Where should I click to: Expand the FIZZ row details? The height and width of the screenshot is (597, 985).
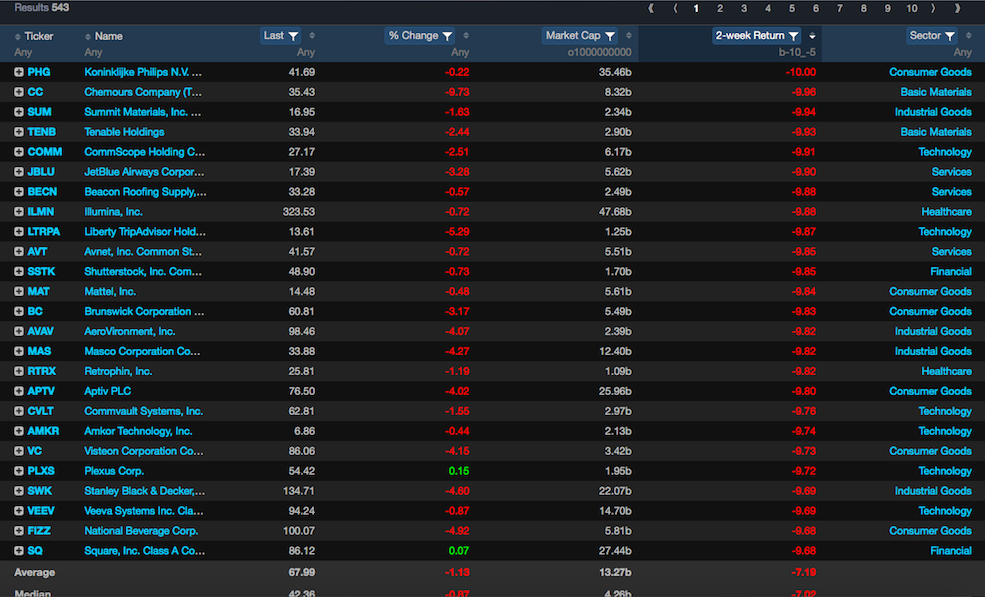(x=19, y=531)
